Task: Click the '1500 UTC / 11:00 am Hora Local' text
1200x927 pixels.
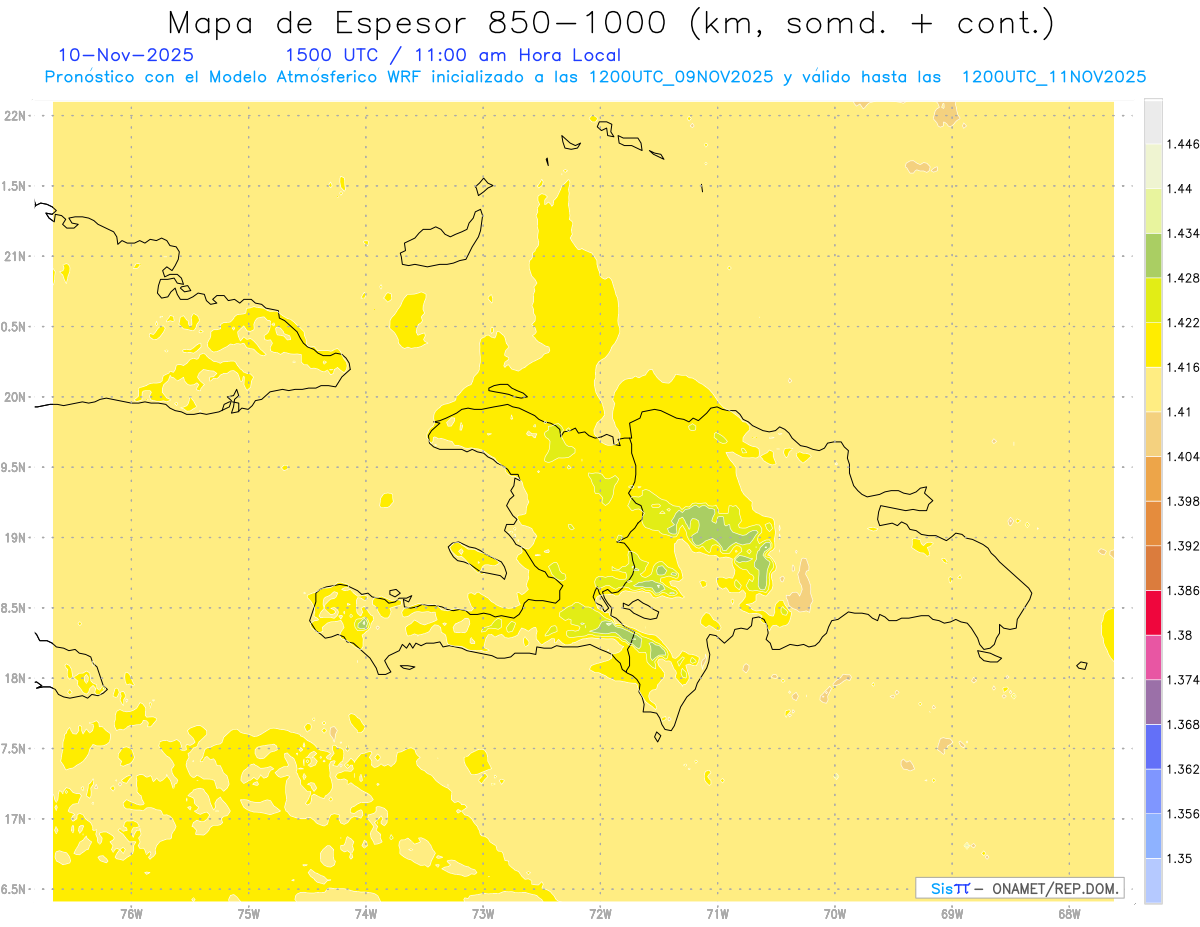Action: [x=453, y=56]
